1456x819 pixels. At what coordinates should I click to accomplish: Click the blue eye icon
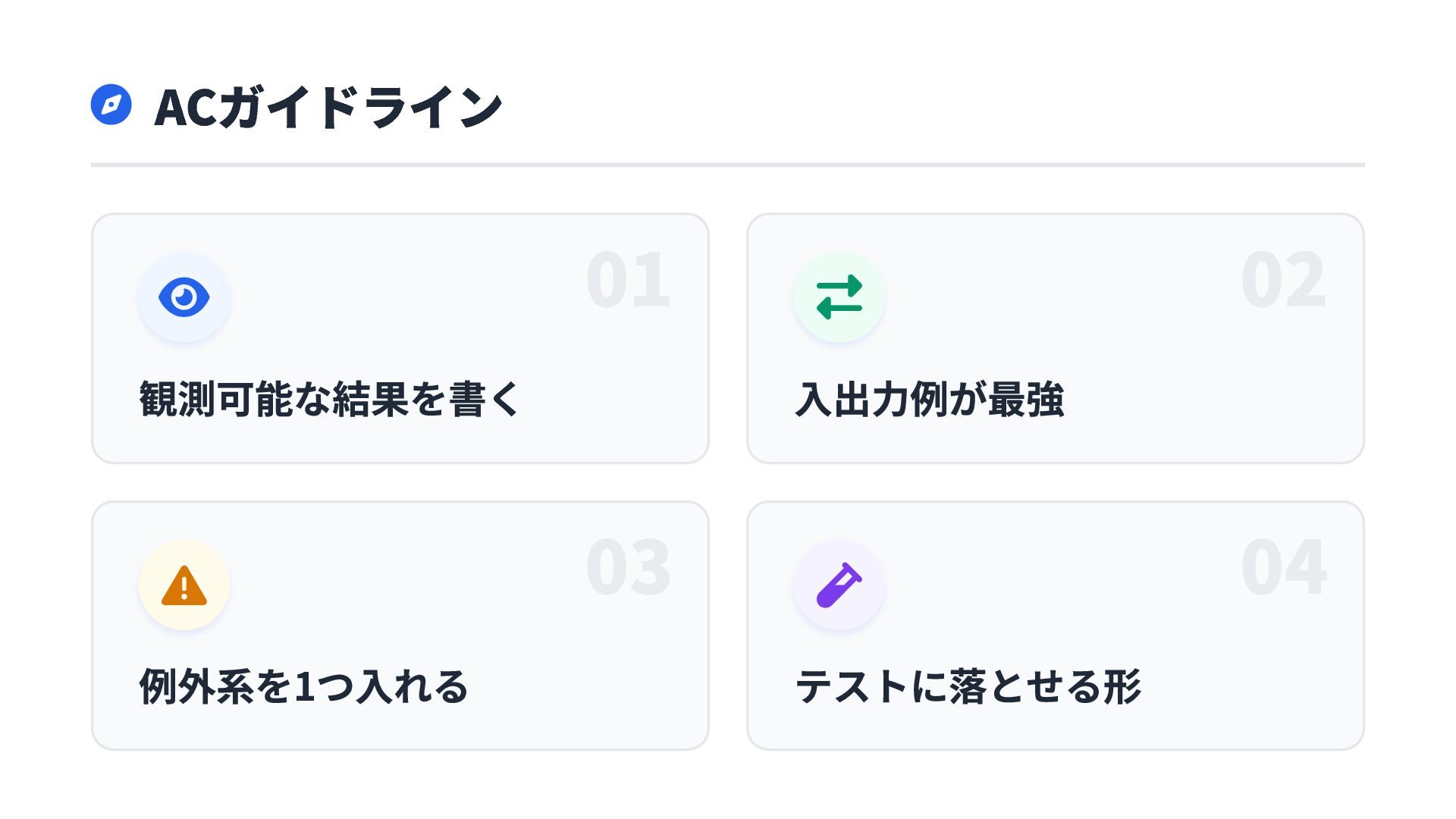[184, 297]
